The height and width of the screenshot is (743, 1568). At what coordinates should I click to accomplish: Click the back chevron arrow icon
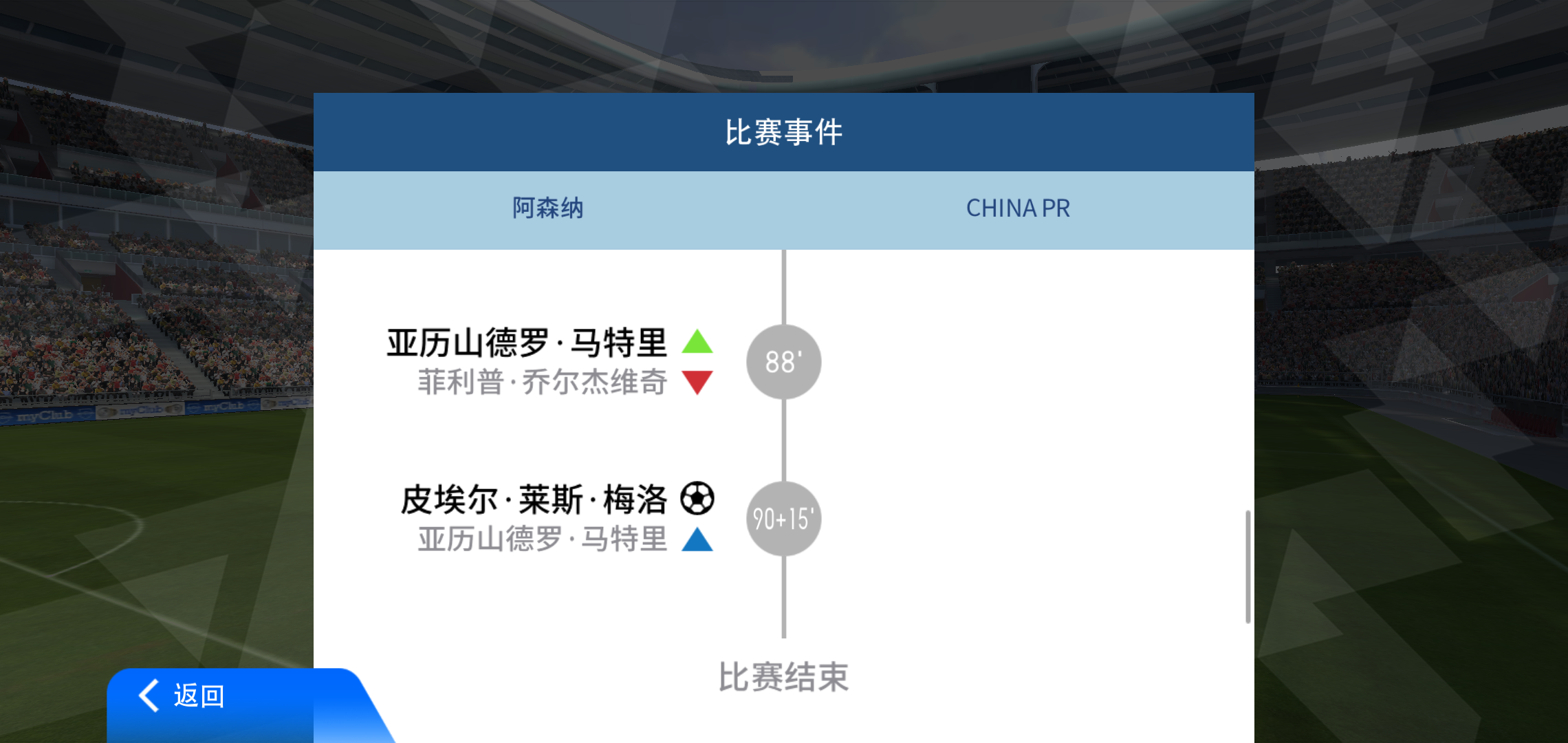click(x=149, y=696)
